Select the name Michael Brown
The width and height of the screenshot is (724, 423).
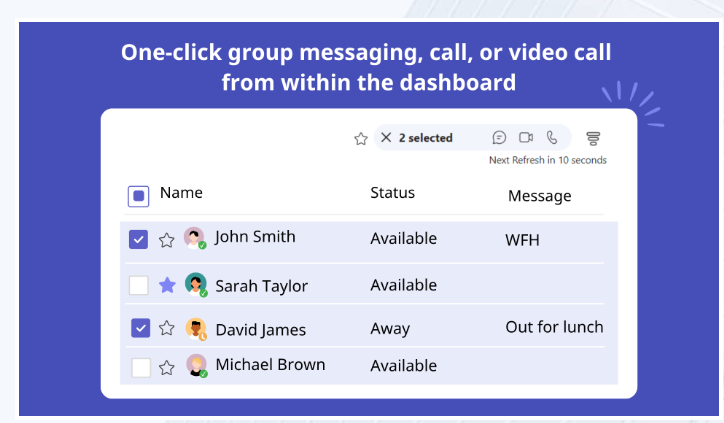tap(270, 365)
